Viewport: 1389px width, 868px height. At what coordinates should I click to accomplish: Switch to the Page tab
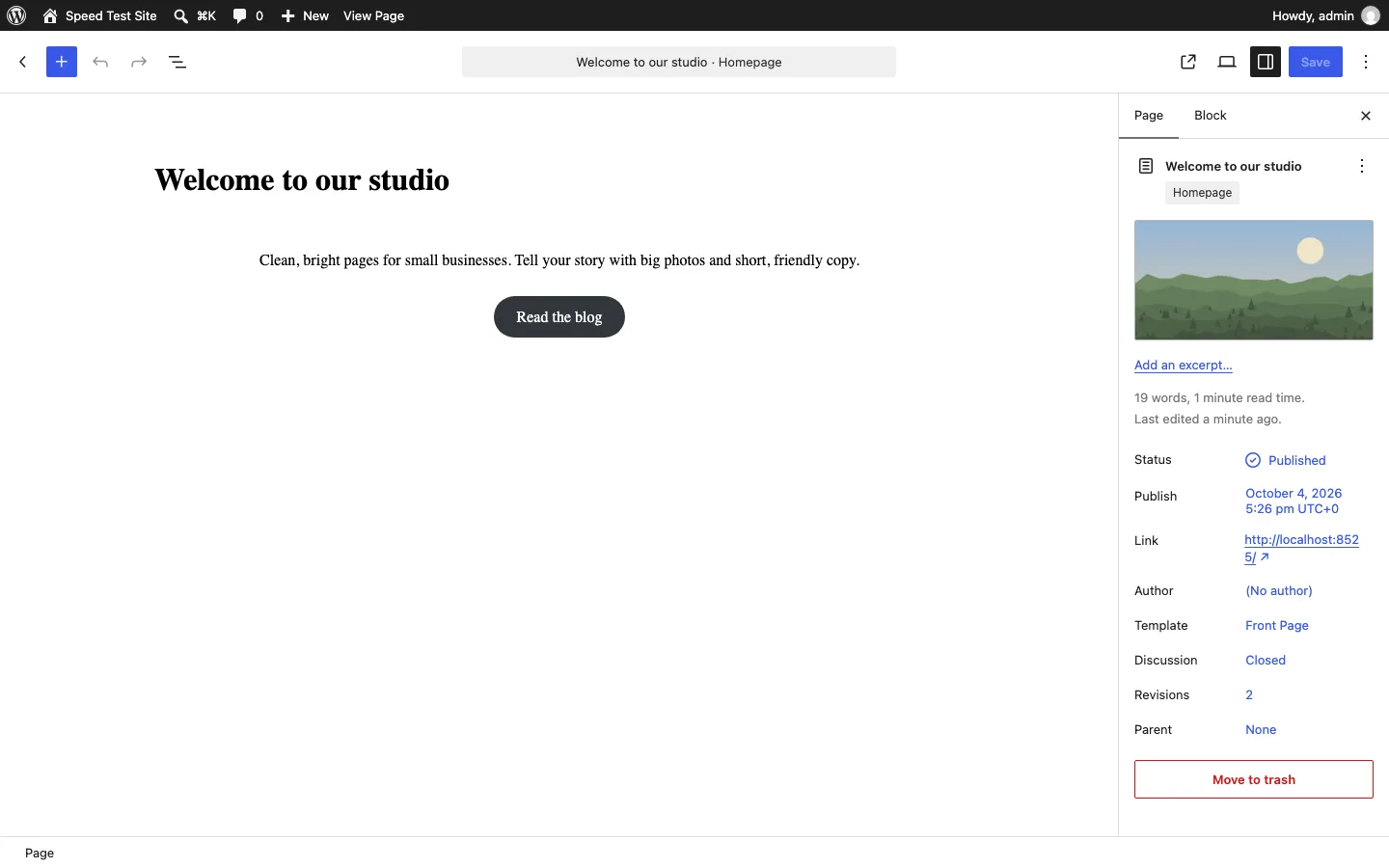tap(1149, 116)
